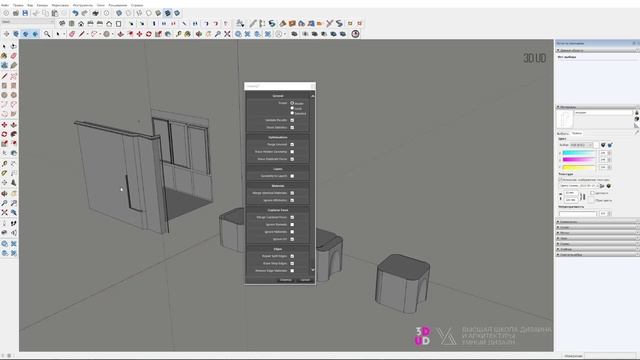
Task: Toggle the Merge Coplanar Faces checkbox
Action: click(x=292, y=218)
